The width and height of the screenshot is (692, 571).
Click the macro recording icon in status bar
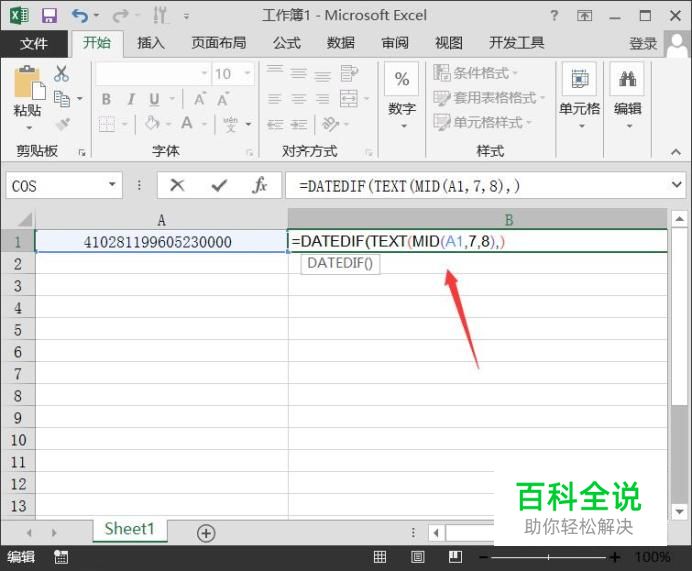click(x=61, y=557)
